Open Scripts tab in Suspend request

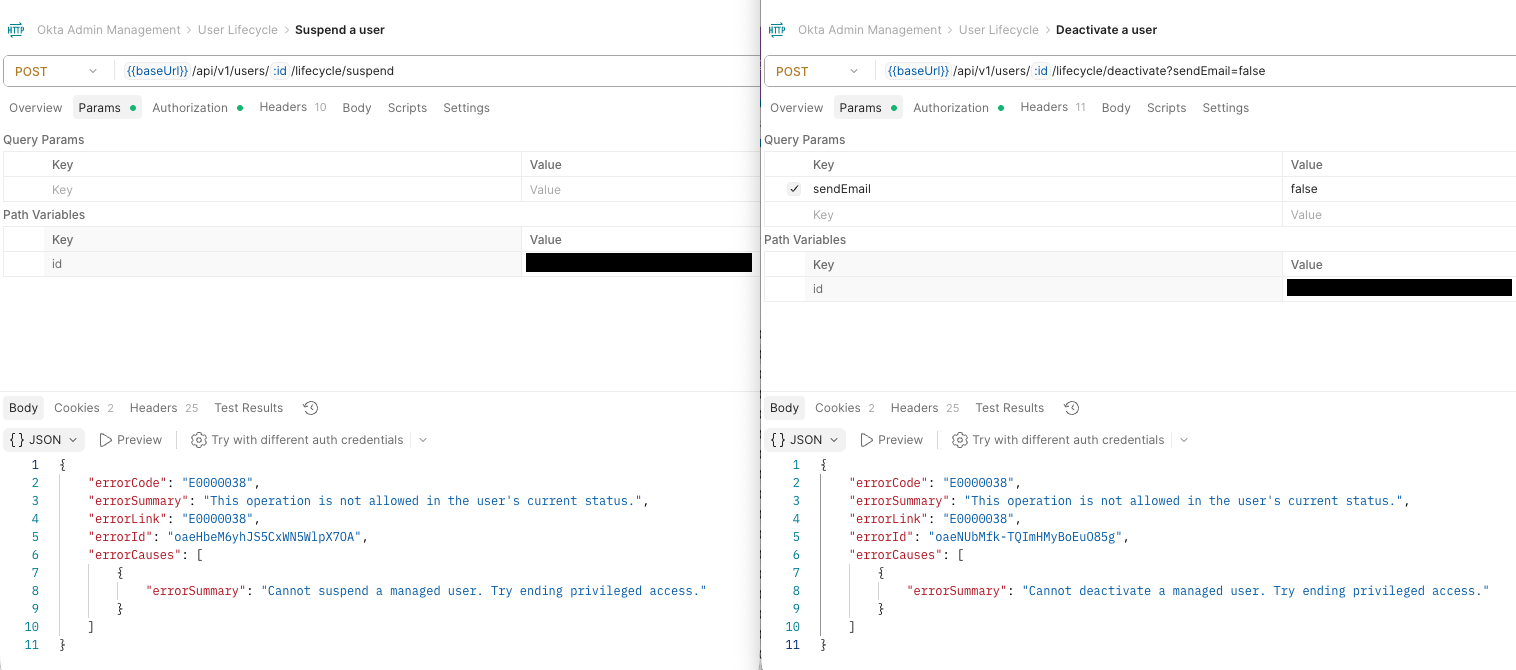pyautogui.click(x=407, y=108)
